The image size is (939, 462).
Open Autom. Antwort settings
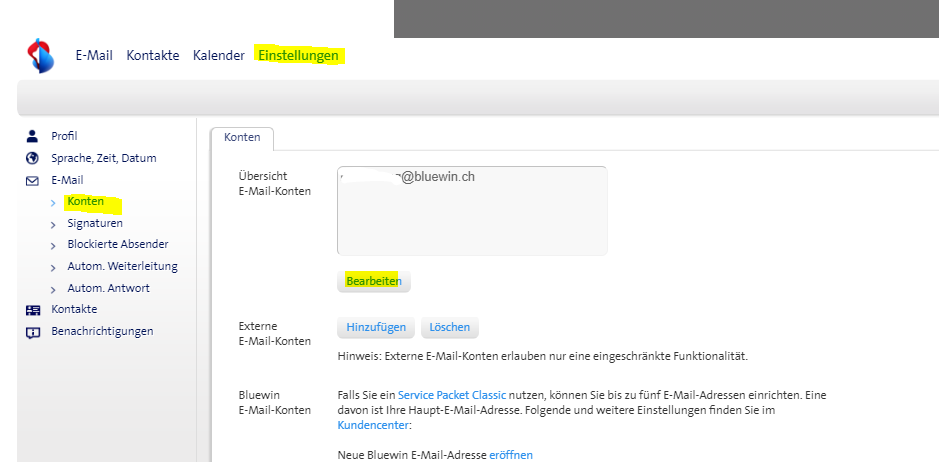coord(108,288)
